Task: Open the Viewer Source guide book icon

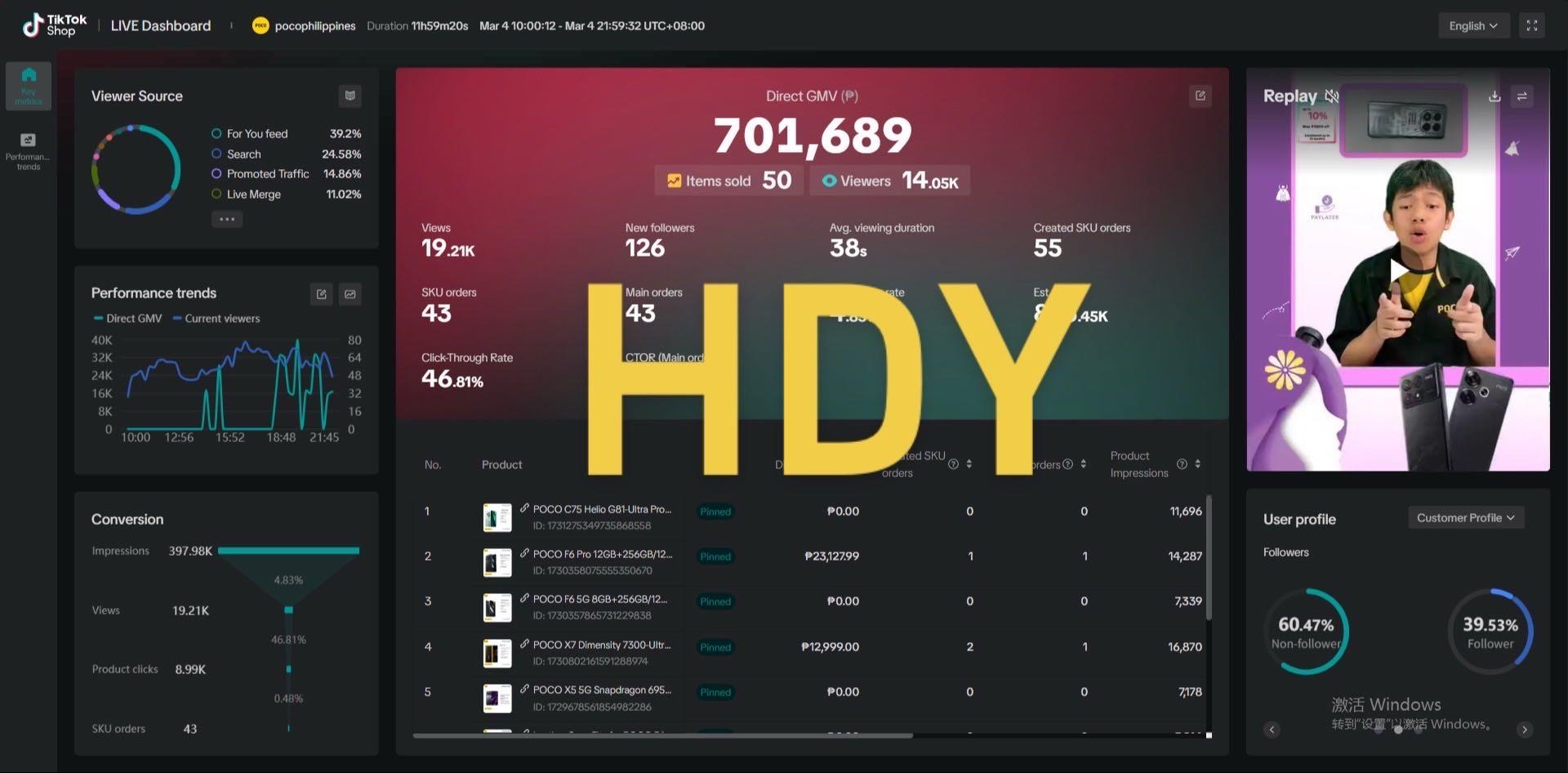Action: coord(350,96)
